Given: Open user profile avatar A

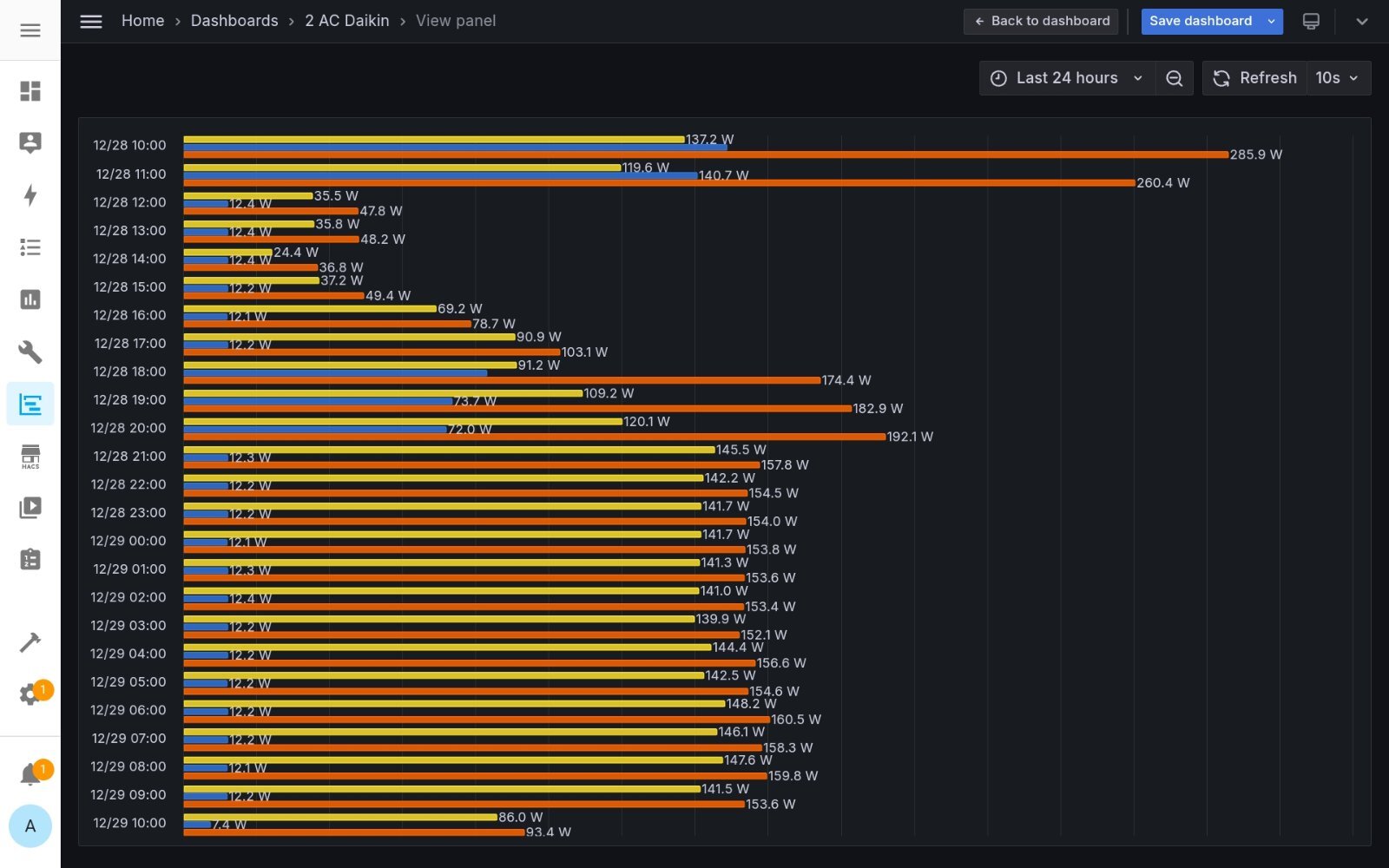Looking at the screenshot, I should [30, 825].
